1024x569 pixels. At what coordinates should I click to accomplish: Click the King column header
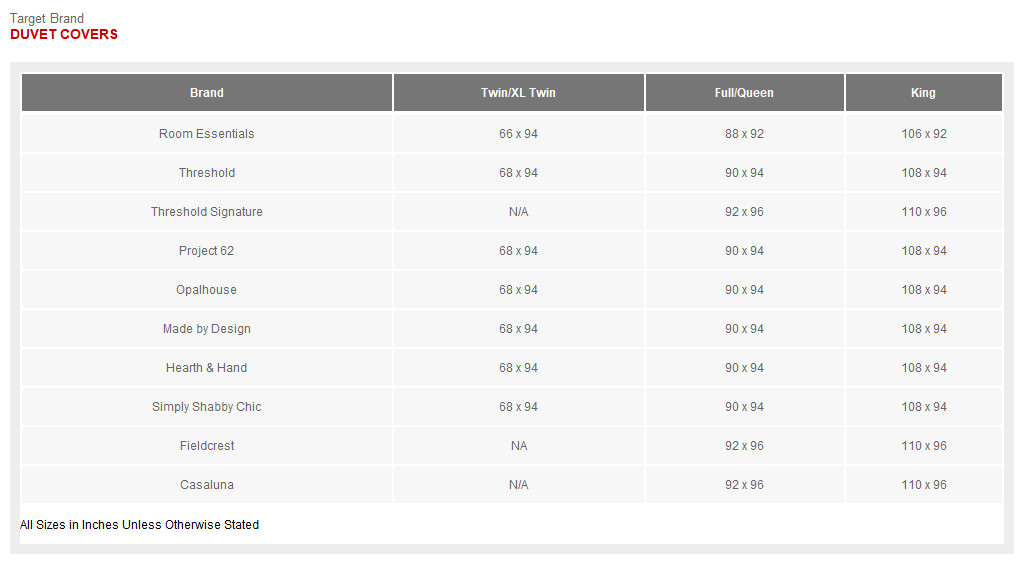923,93
